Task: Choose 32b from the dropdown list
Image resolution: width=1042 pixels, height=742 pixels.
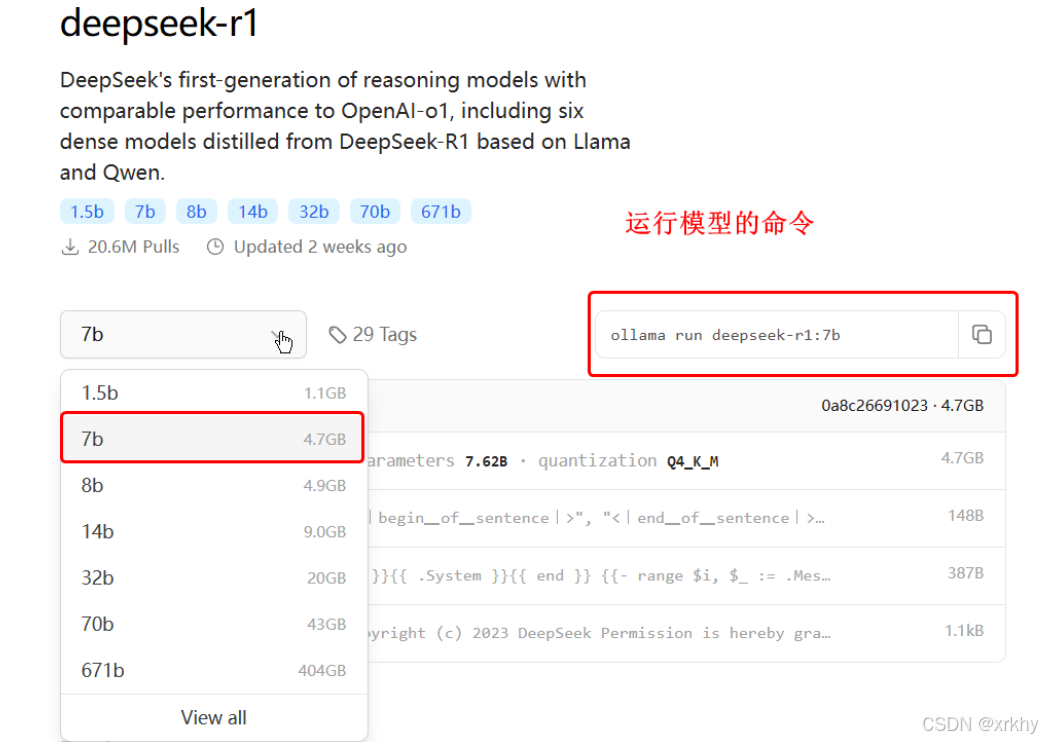Action: 213,578
